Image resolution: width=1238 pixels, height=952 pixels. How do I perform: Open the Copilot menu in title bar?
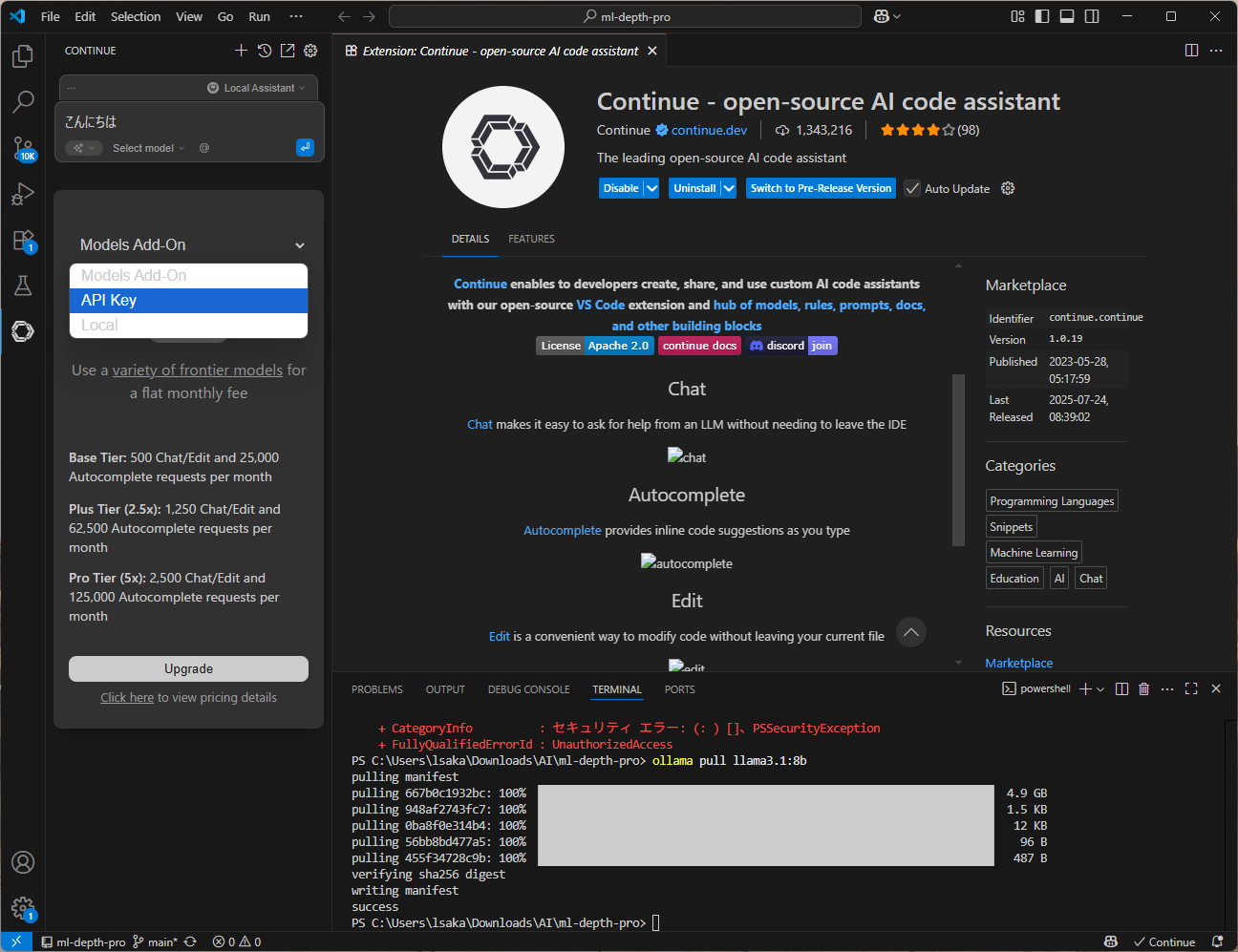887,16
